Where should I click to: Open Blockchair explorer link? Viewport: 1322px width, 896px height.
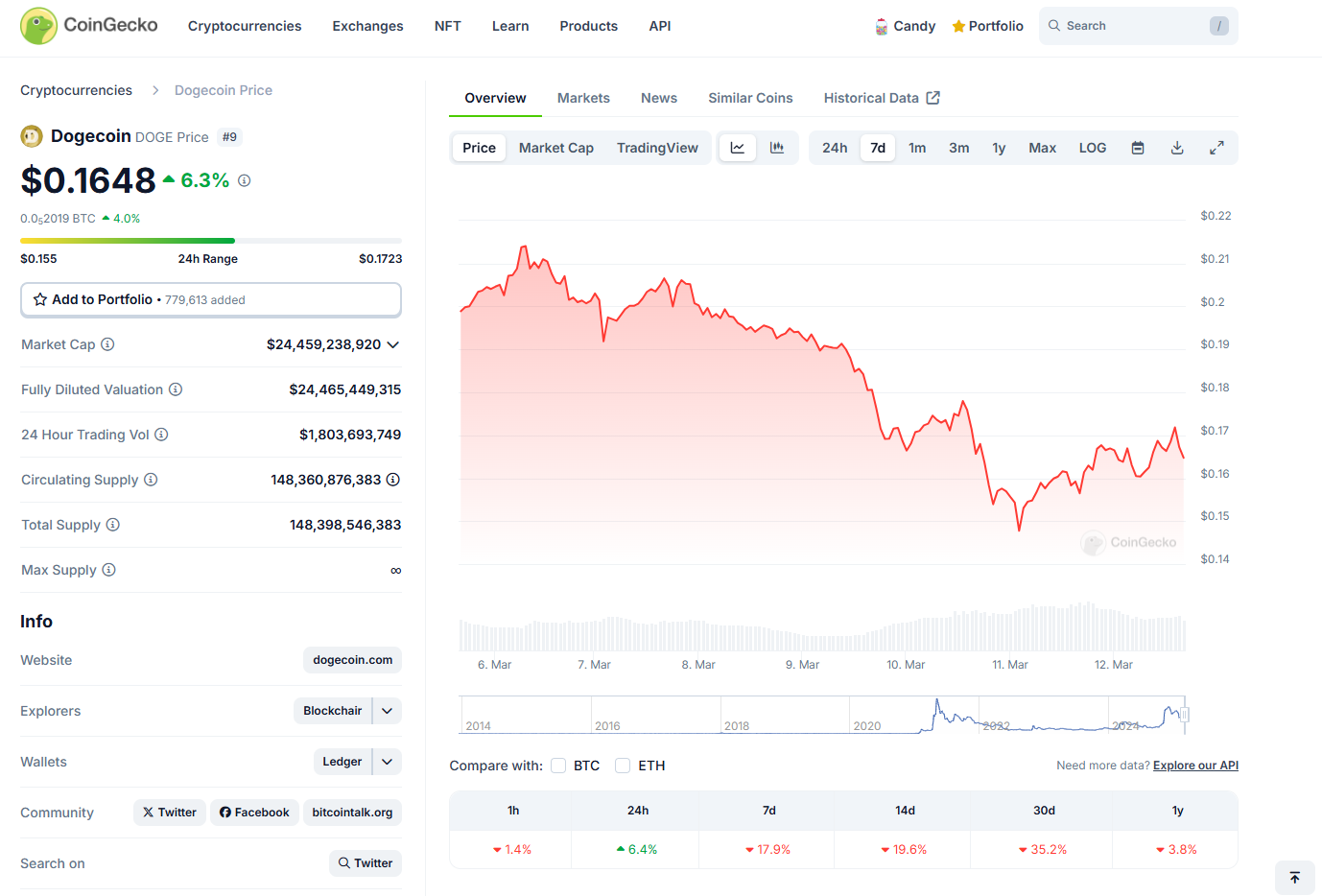tap(333, 711)
